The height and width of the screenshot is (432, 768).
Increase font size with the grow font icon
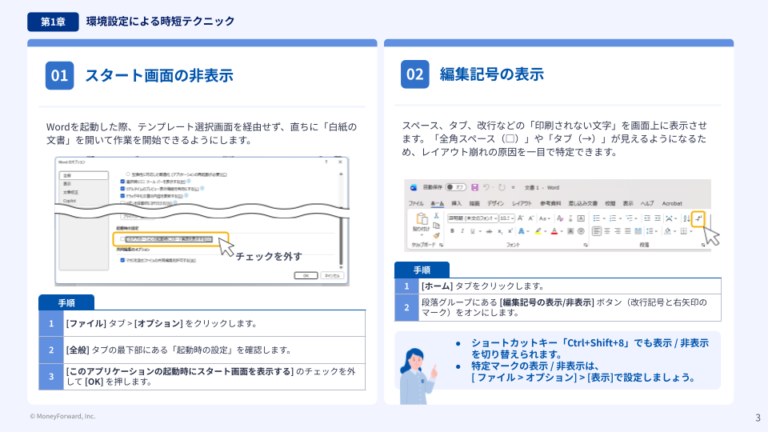[520, 218]
